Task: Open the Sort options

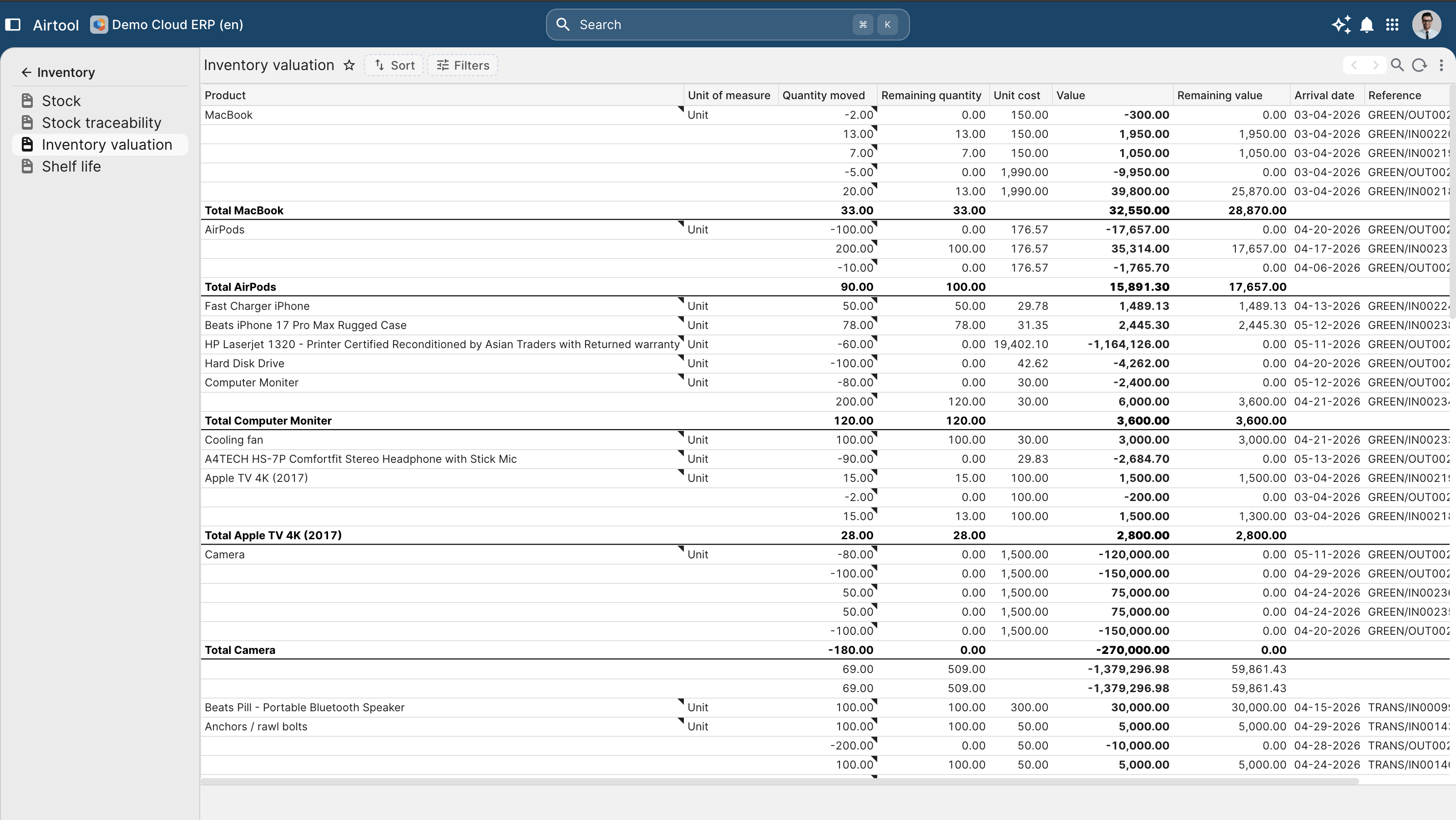Action: tap(394, 66)
